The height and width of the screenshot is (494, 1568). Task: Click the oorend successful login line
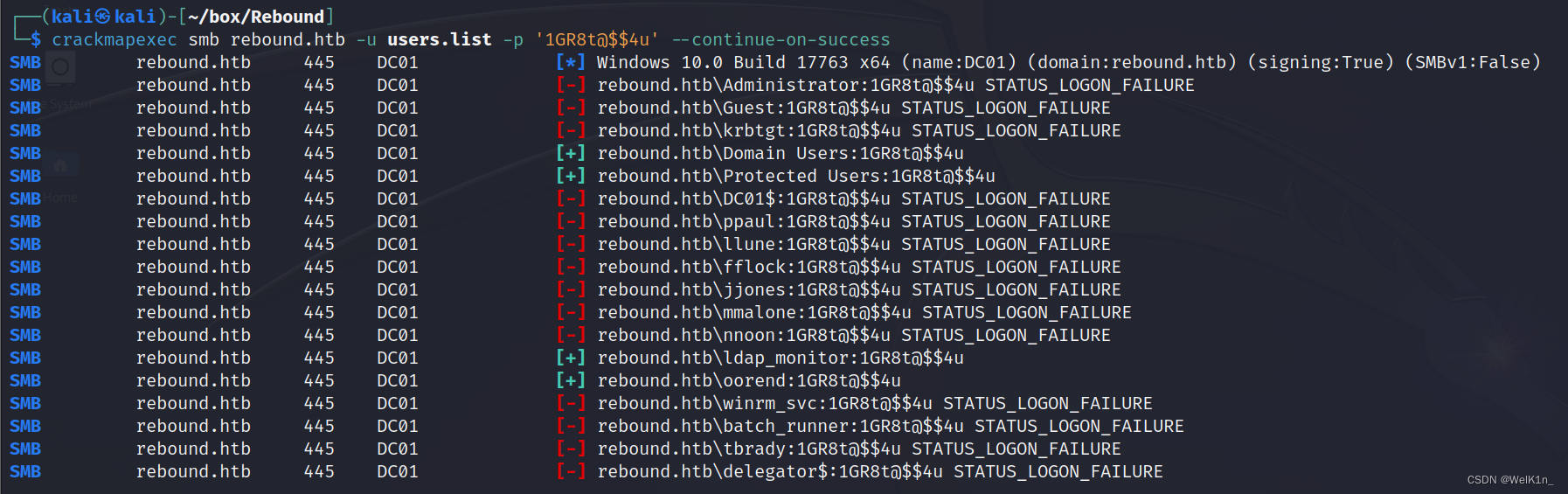click(x=455, y=380)
